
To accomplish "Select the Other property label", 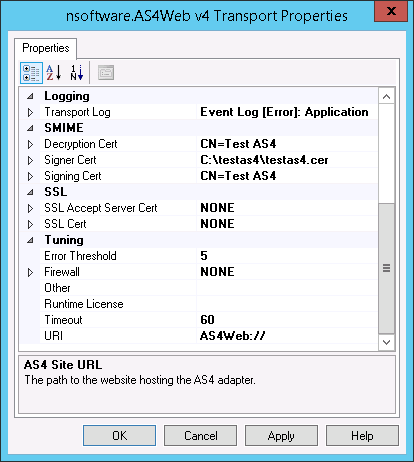I will [x=57, y=288].
